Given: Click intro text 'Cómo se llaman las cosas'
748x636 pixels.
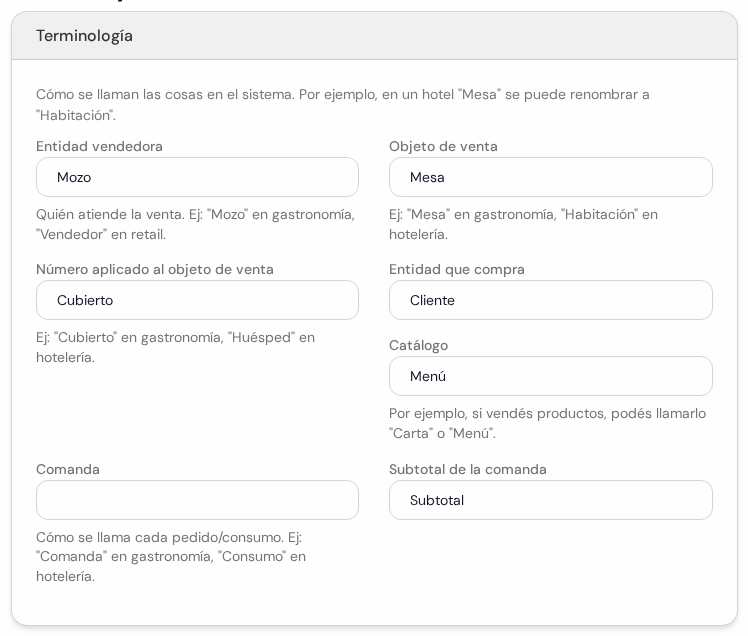Looking at the screenshot, I should [x=343, y=104].
